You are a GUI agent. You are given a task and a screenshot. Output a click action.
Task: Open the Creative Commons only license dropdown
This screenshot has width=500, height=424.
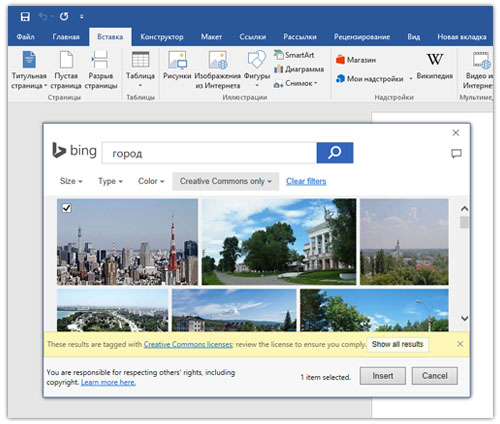click(226, 181)
